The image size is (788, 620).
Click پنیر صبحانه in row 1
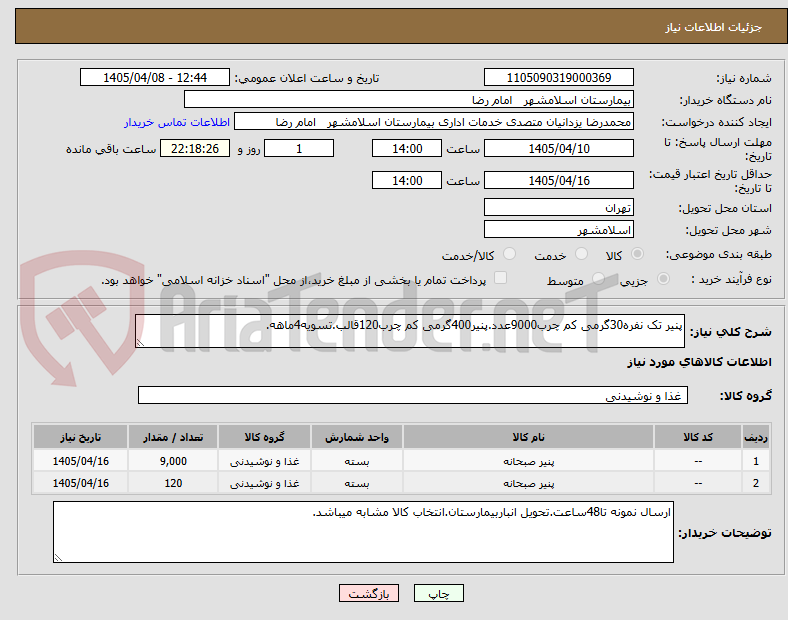tap(528, 461)
